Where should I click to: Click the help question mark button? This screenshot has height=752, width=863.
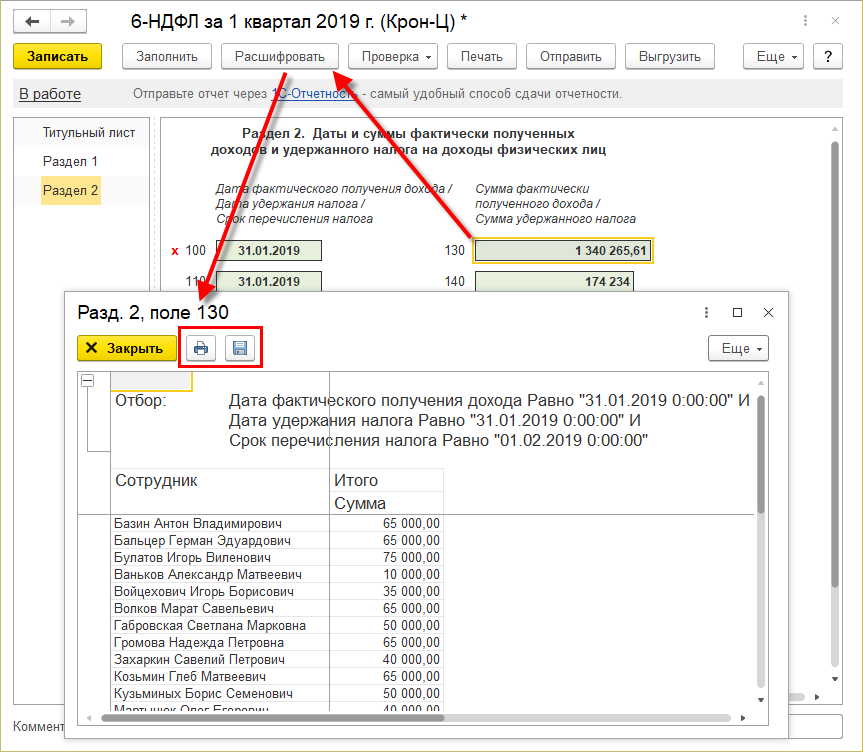828,57
